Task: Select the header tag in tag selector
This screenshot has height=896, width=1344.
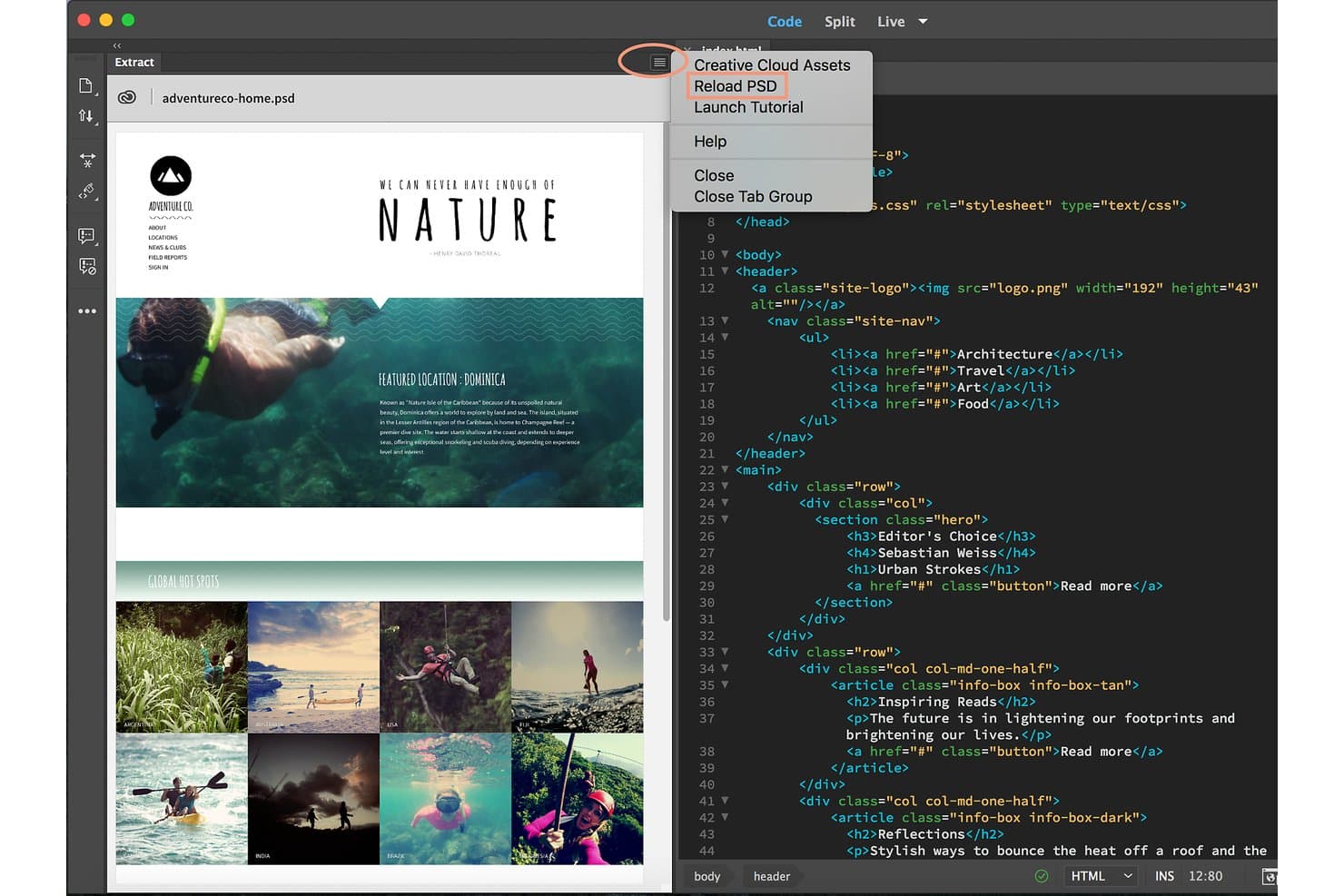Action: [x=772, y=876]
